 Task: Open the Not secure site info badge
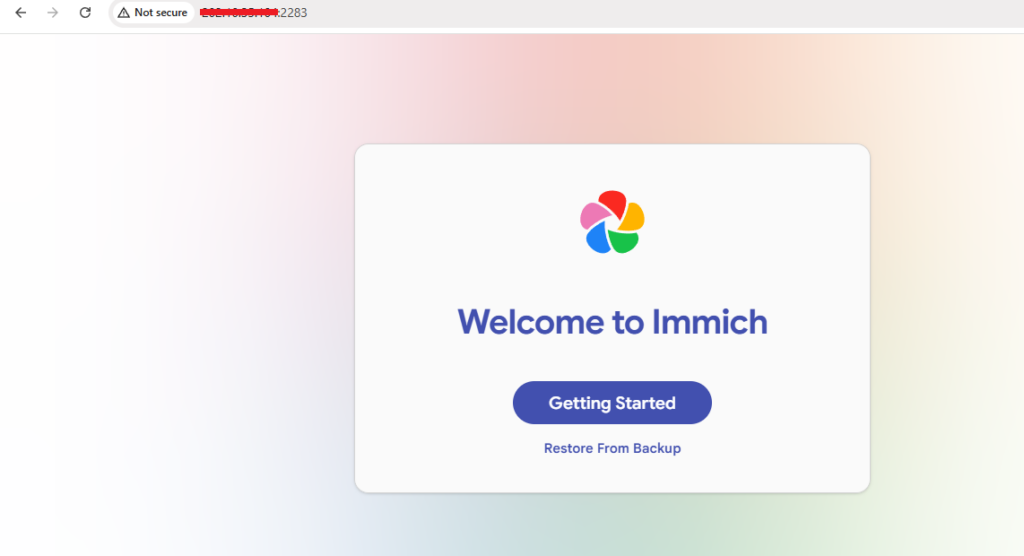tap(153, 12)
